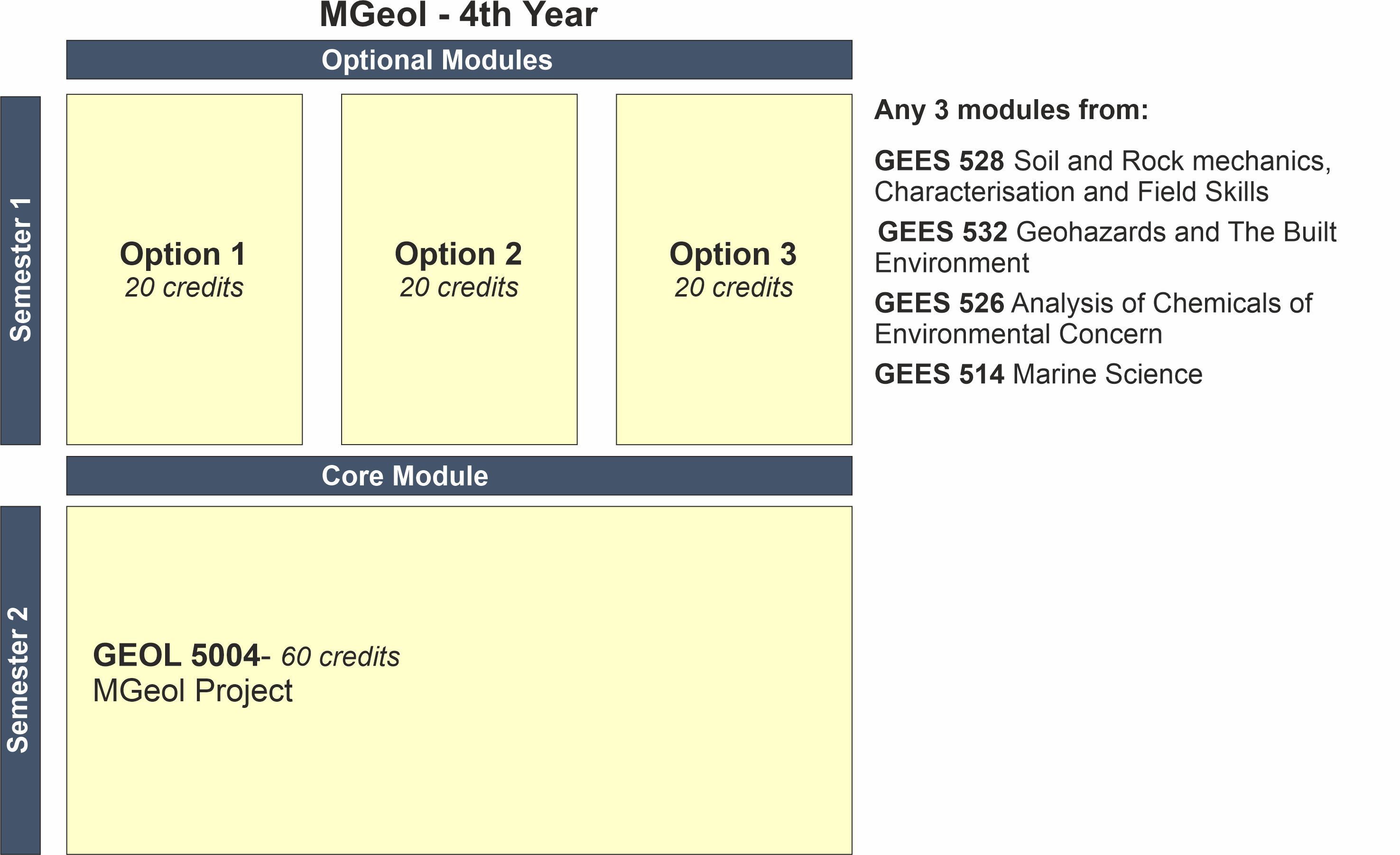Select the Core Module header bar

(459, 475)
